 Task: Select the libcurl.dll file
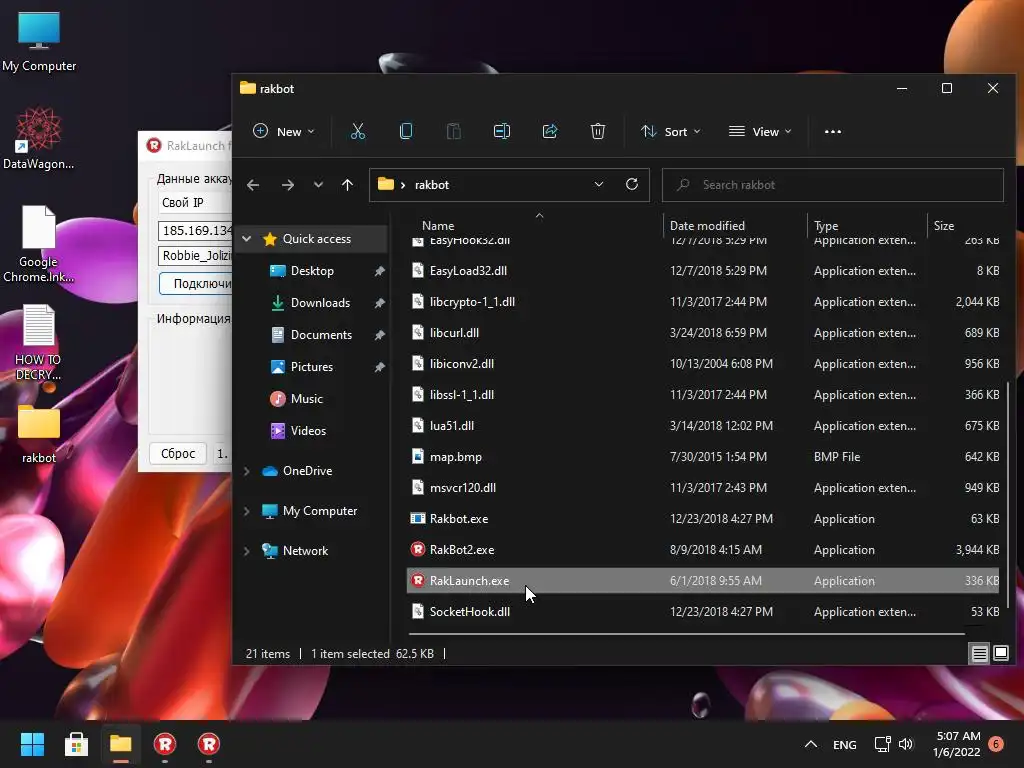click(x=703, y=332)
